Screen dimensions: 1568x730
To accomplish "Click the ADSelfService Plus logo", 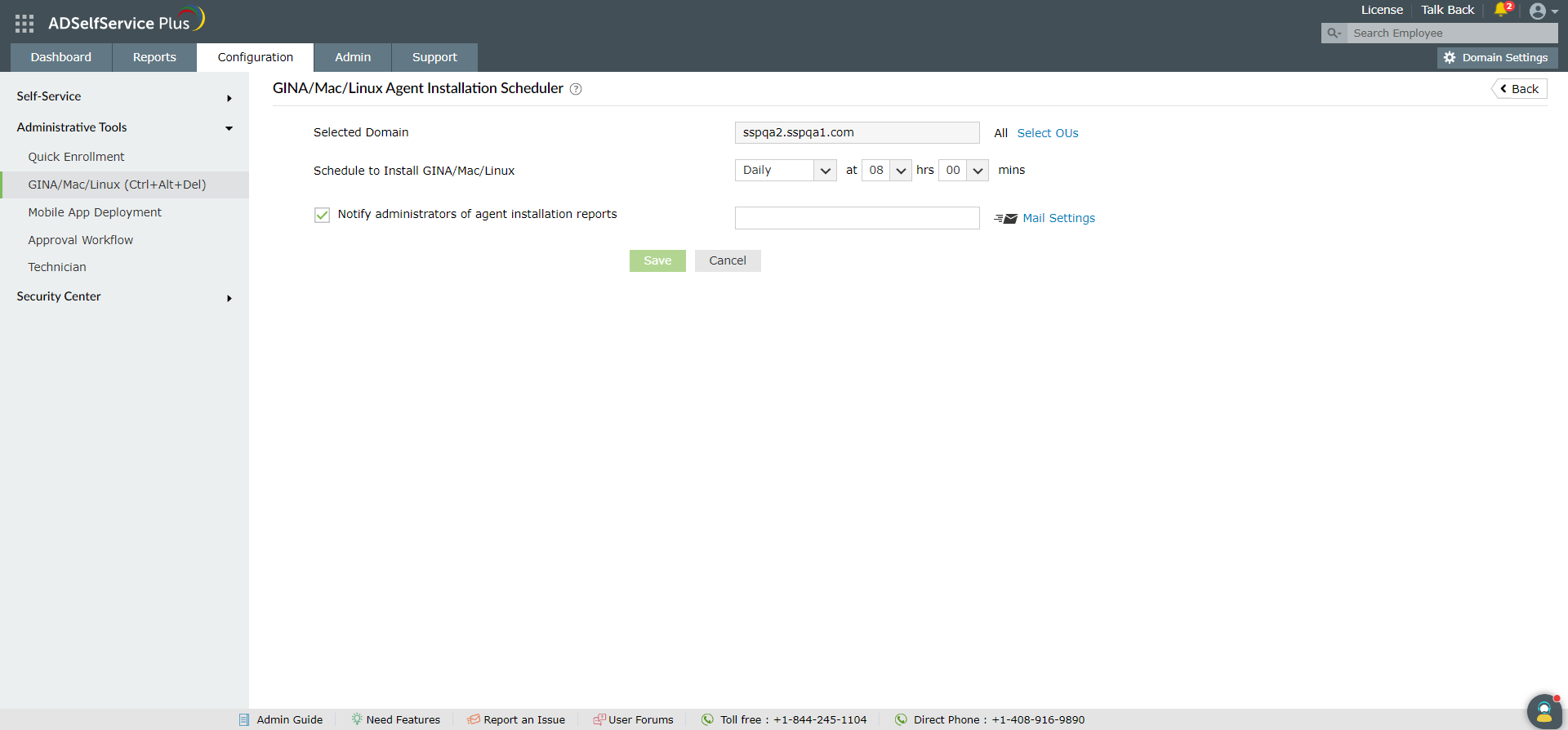I will pos(126,20).
